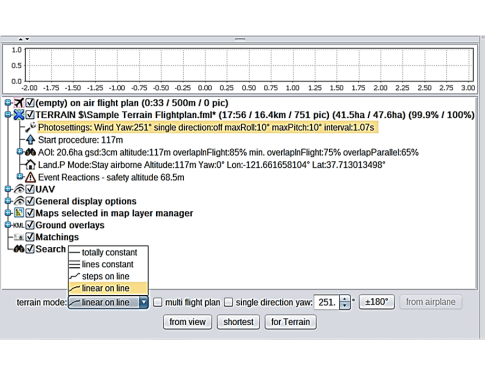The height and width of the screenshot is (375, 485).
Task: Click the binoculars icon beside AOI entry
Action: click(x=30, y=152)
